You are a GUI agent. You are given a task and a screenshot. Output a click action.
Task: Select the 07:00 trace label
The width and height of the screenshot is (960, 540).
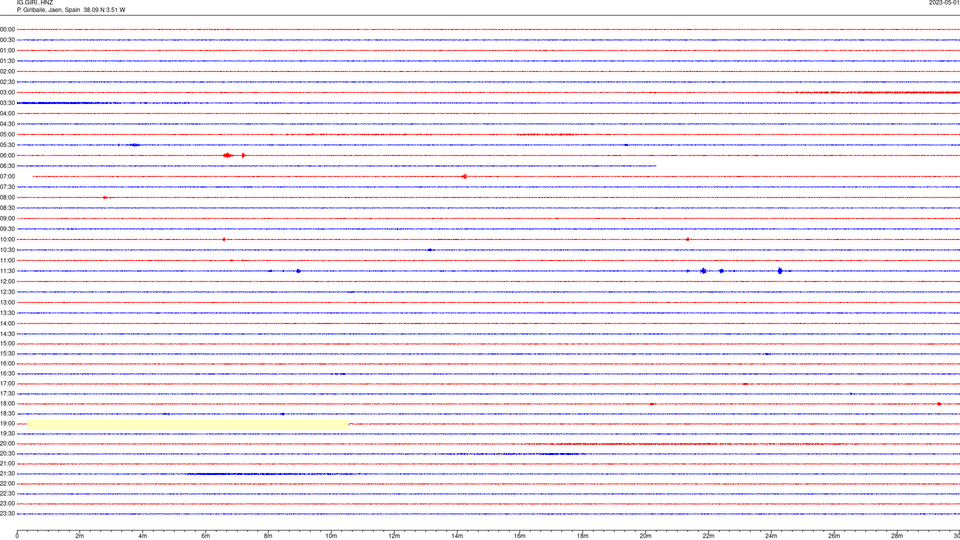pyautogui.click(x=7, y=176)
